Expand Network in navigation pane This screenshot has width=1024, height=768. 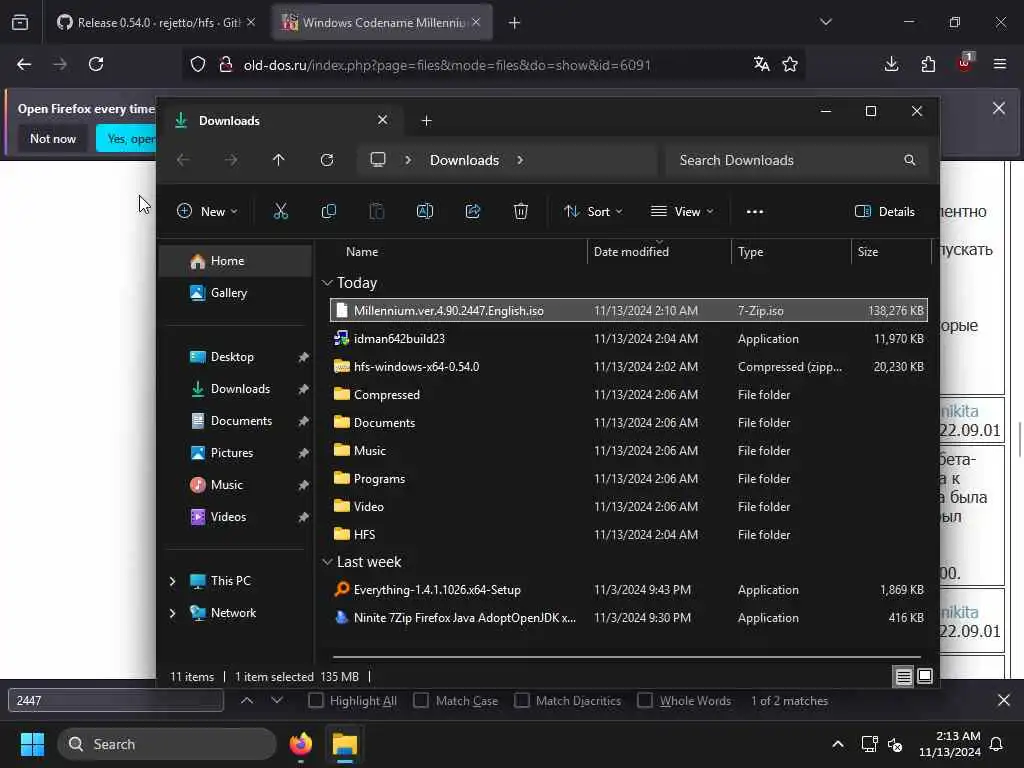(172, 613)
